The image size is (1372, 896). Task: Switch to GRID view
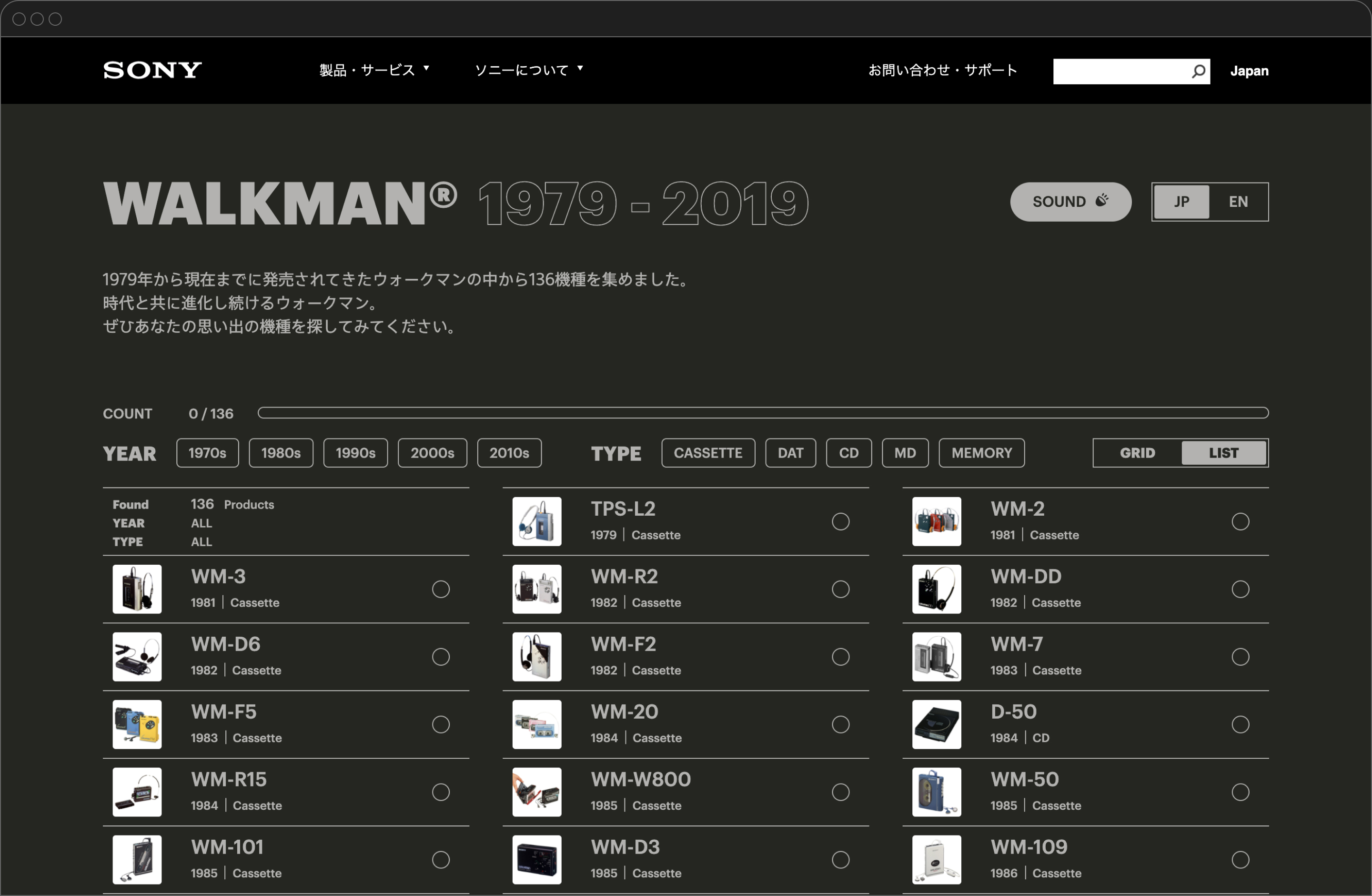point(1137,453)
